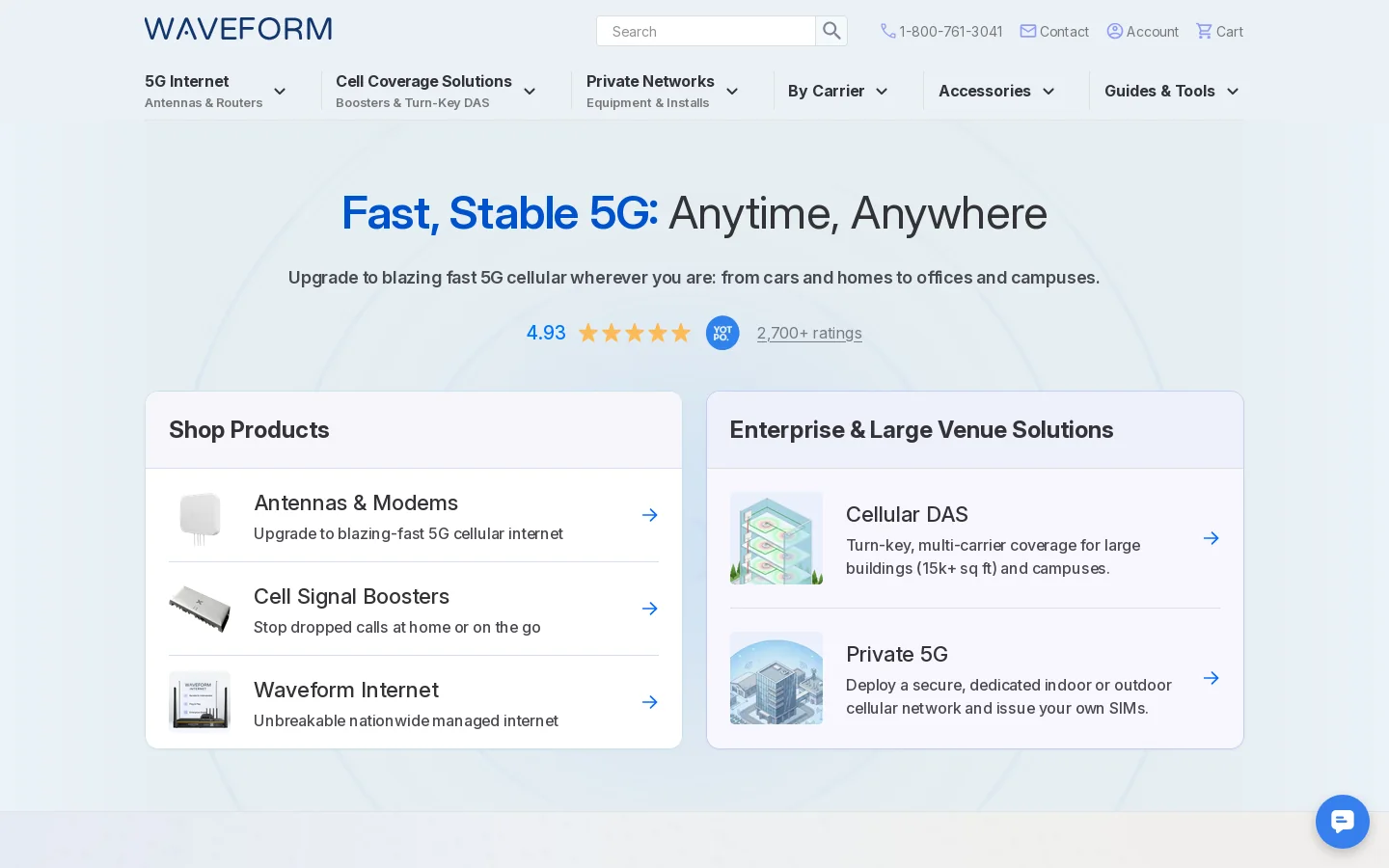Click the arrow for Antennas & Modems
This screenshot has height=868, width=1389.
(650, 515)
